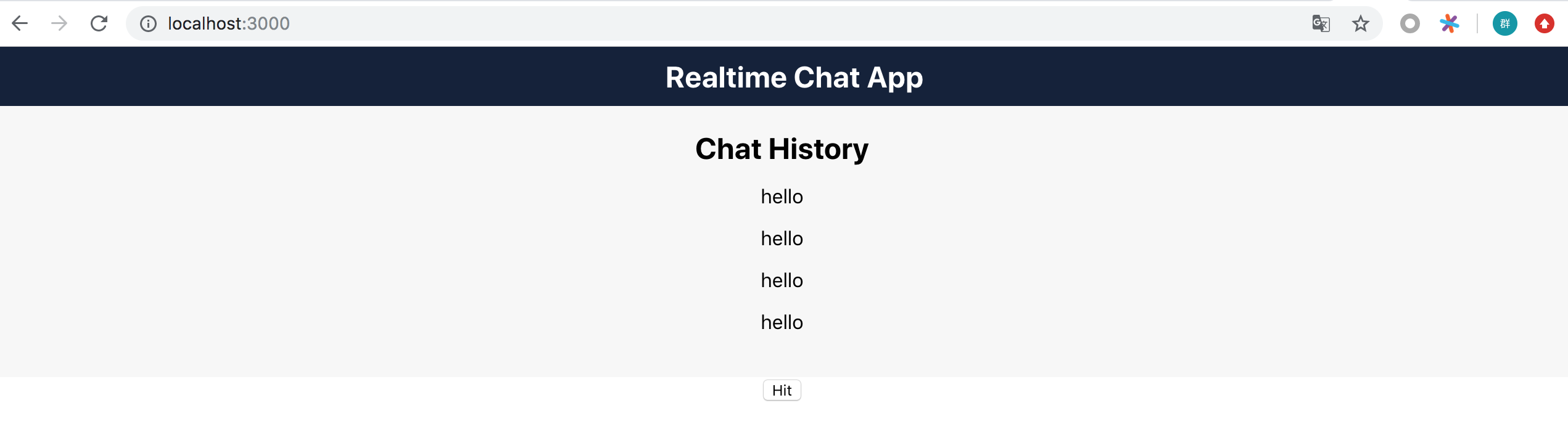The height and width of the screenshot is (435, 1568).
Task: Click the red Chrome update arrow icon
Action: (1544, 23)
